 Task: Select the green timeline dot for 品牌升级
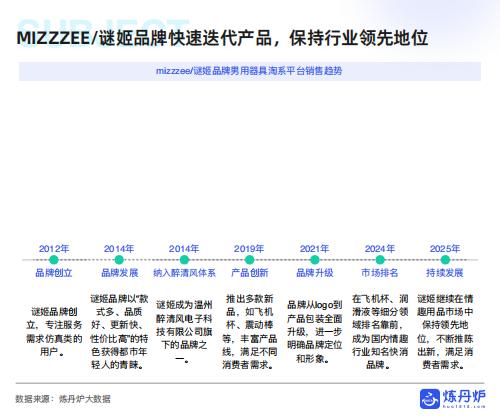click(x=314, y=260)
